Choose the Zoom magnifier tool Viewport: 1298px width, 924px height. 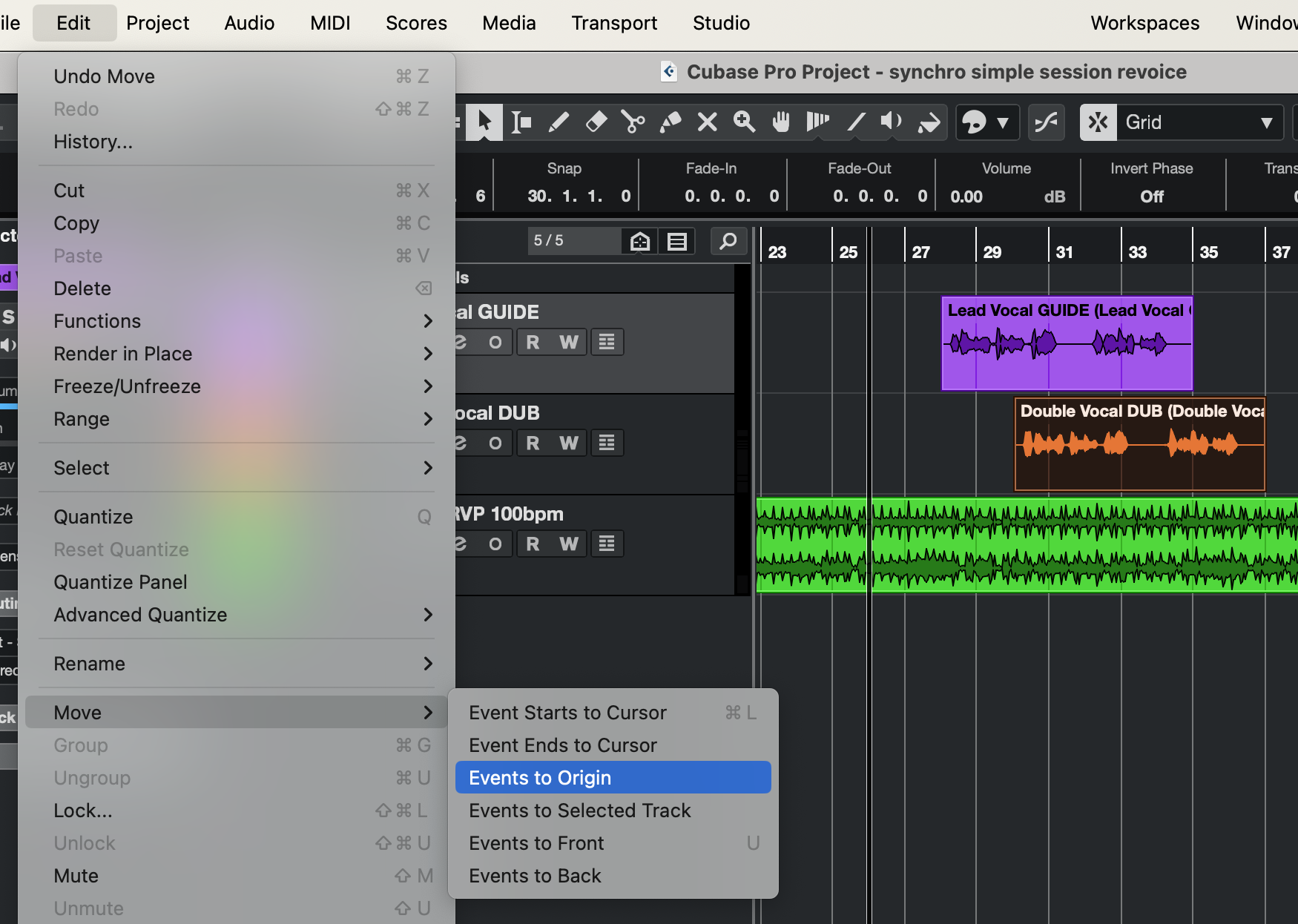tap(744, 122)
